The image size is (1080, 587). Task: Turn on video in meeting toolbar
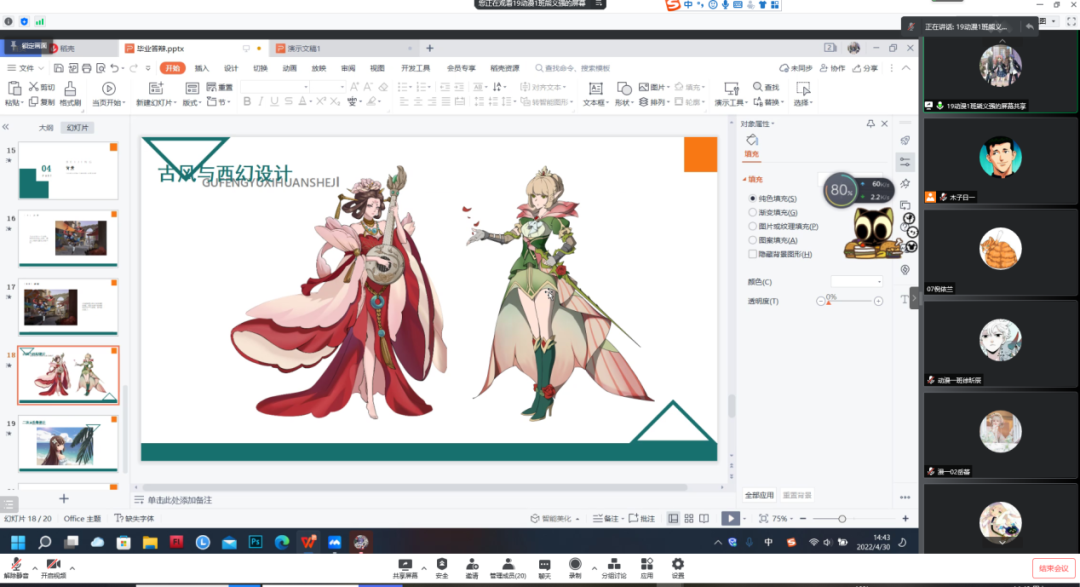pyautogui.click(x=53, y=568)
